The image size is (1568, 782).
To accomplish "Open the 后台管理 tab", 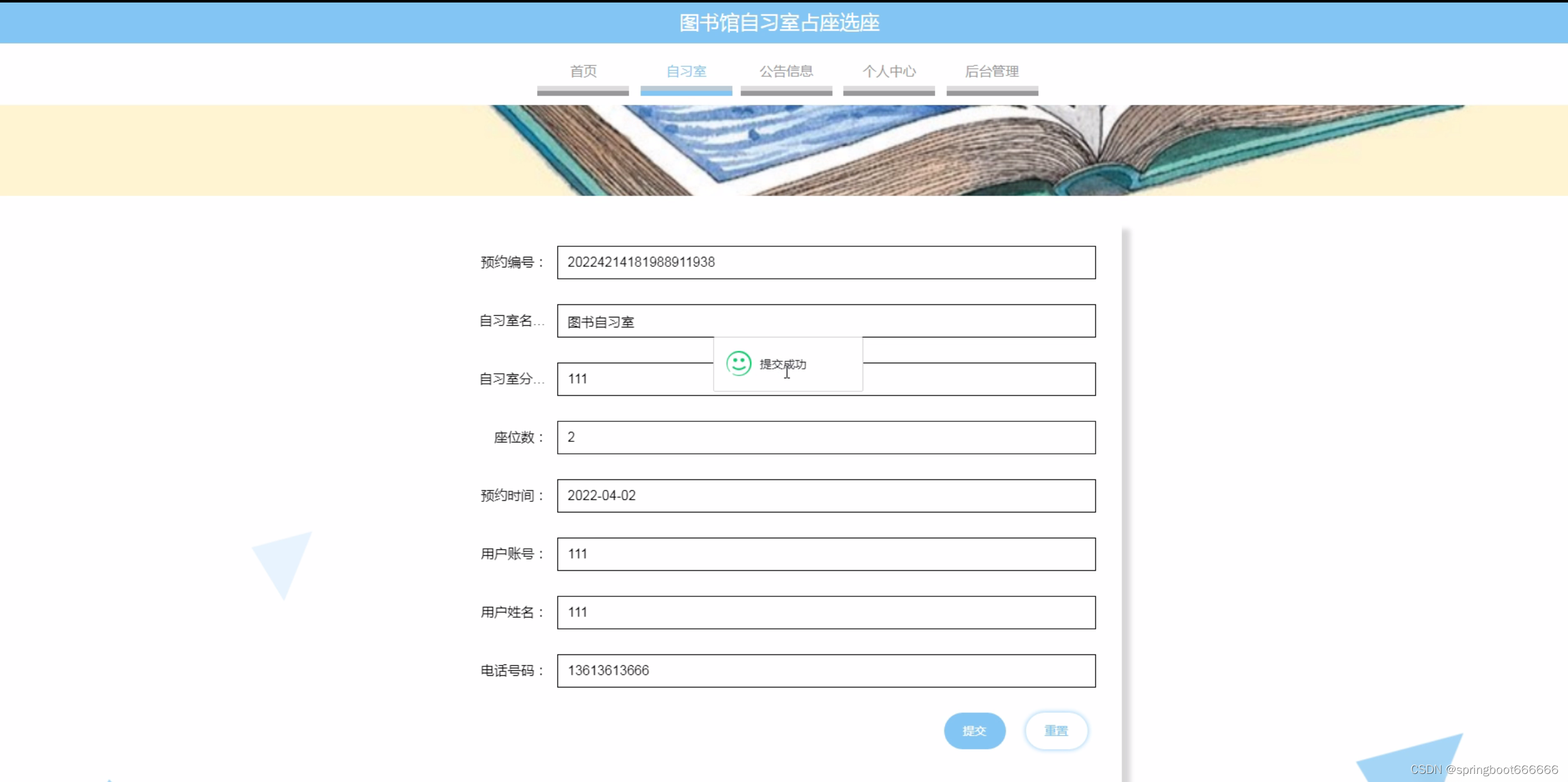I will (x=991, y=71).
